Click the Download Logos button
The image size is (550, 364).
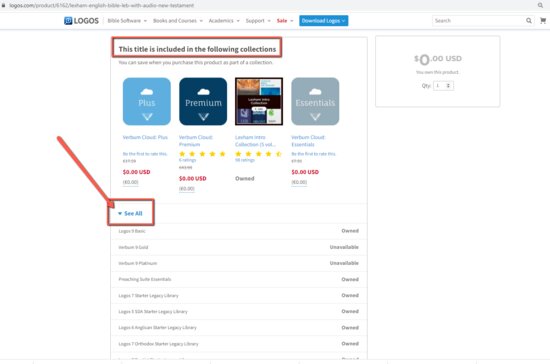click(323, 21)
